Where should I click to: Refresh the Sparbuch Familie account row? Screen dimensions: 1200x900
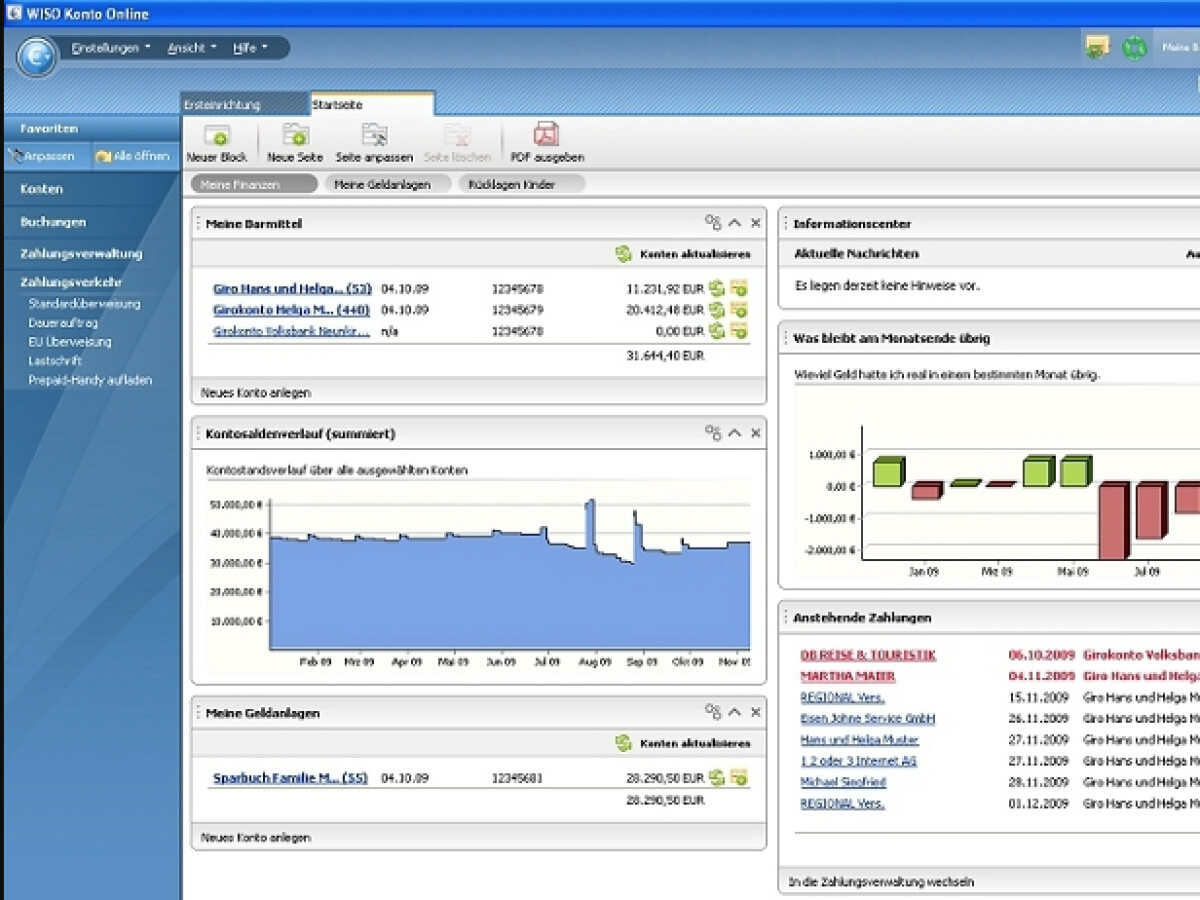click(x=717, y=777)
